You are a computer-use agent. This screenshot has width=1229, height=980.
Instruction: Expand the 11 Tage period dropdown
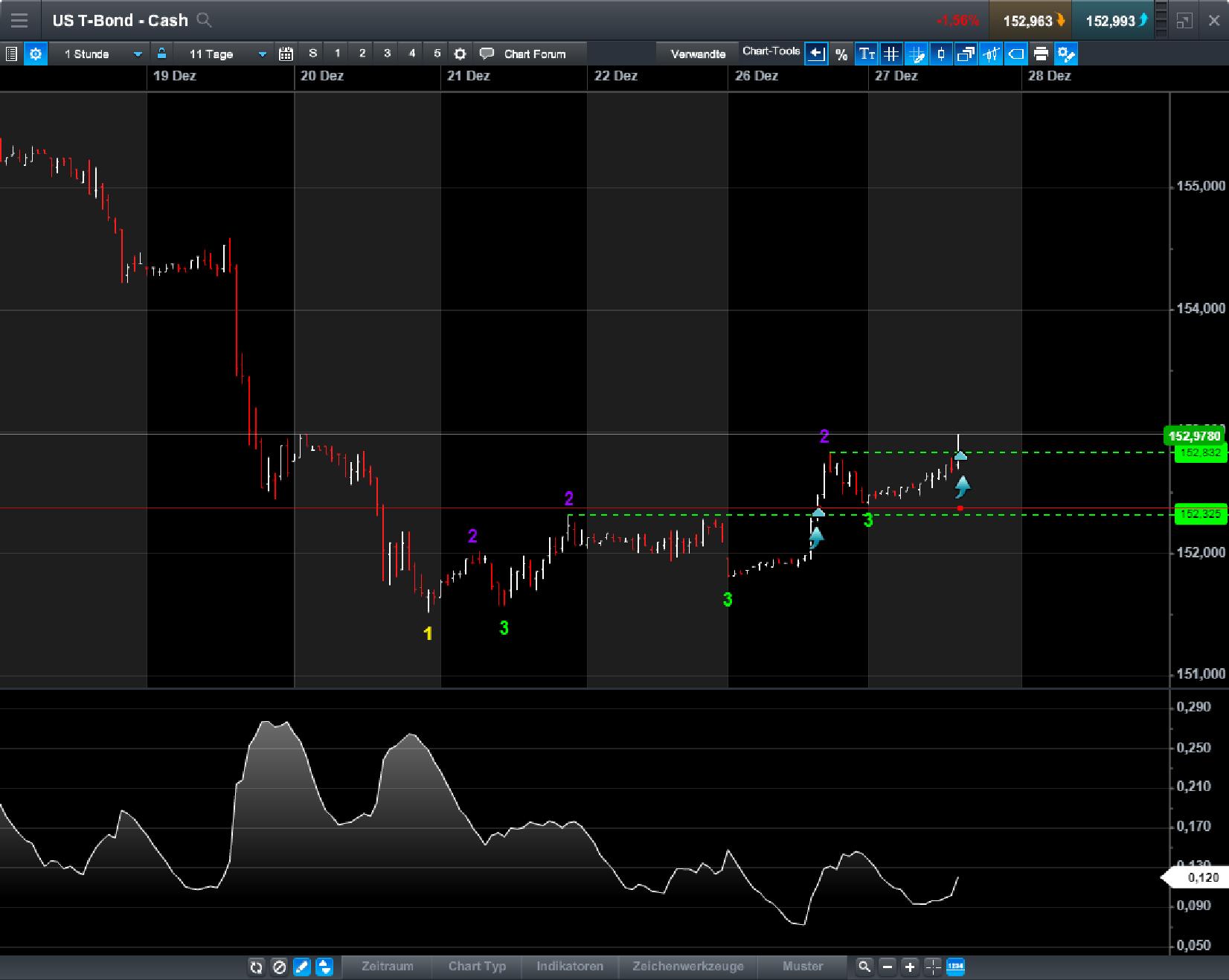pos(261,54)
